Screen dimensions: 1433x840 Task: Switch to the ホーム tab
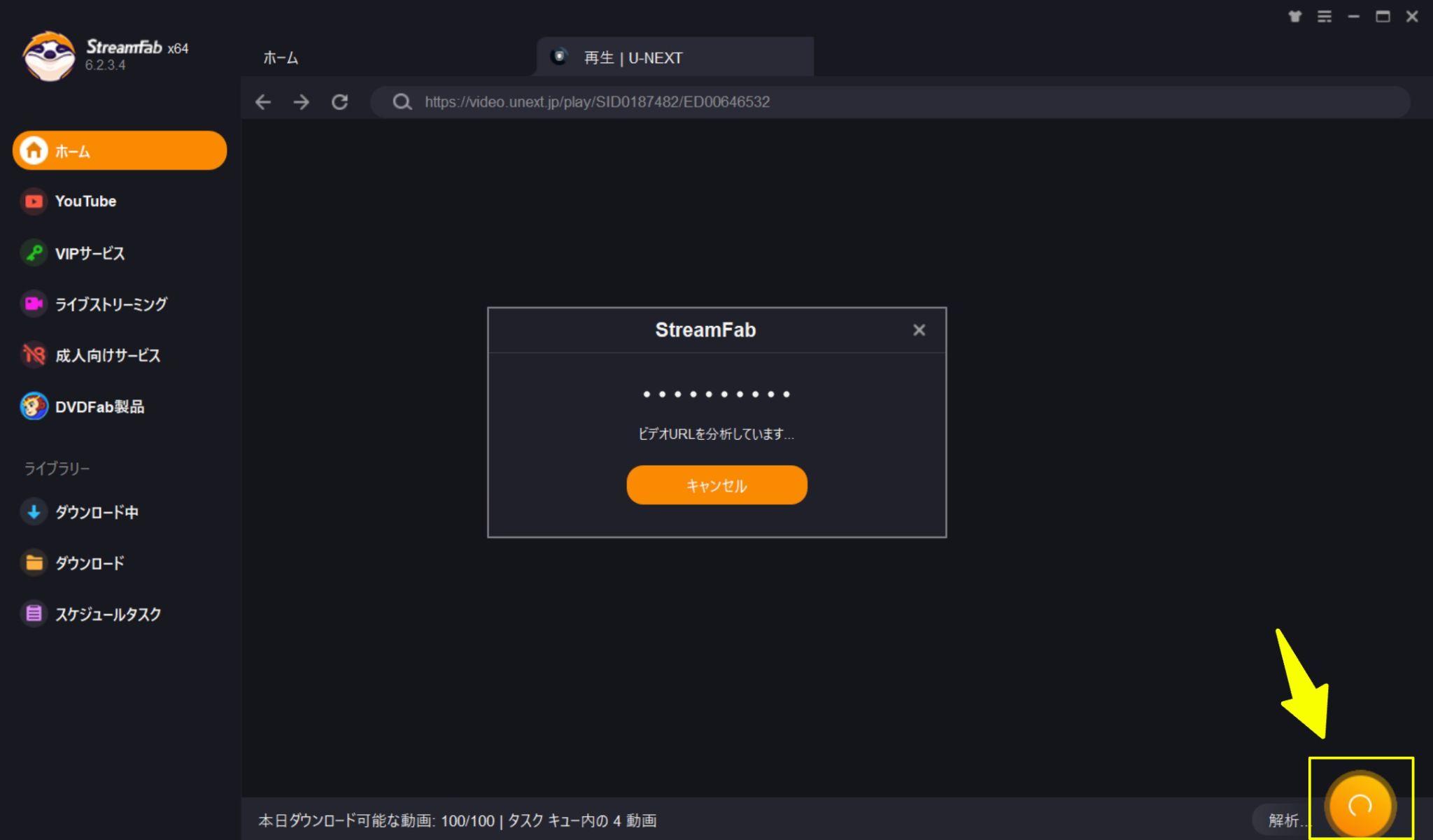pos(281,58)
